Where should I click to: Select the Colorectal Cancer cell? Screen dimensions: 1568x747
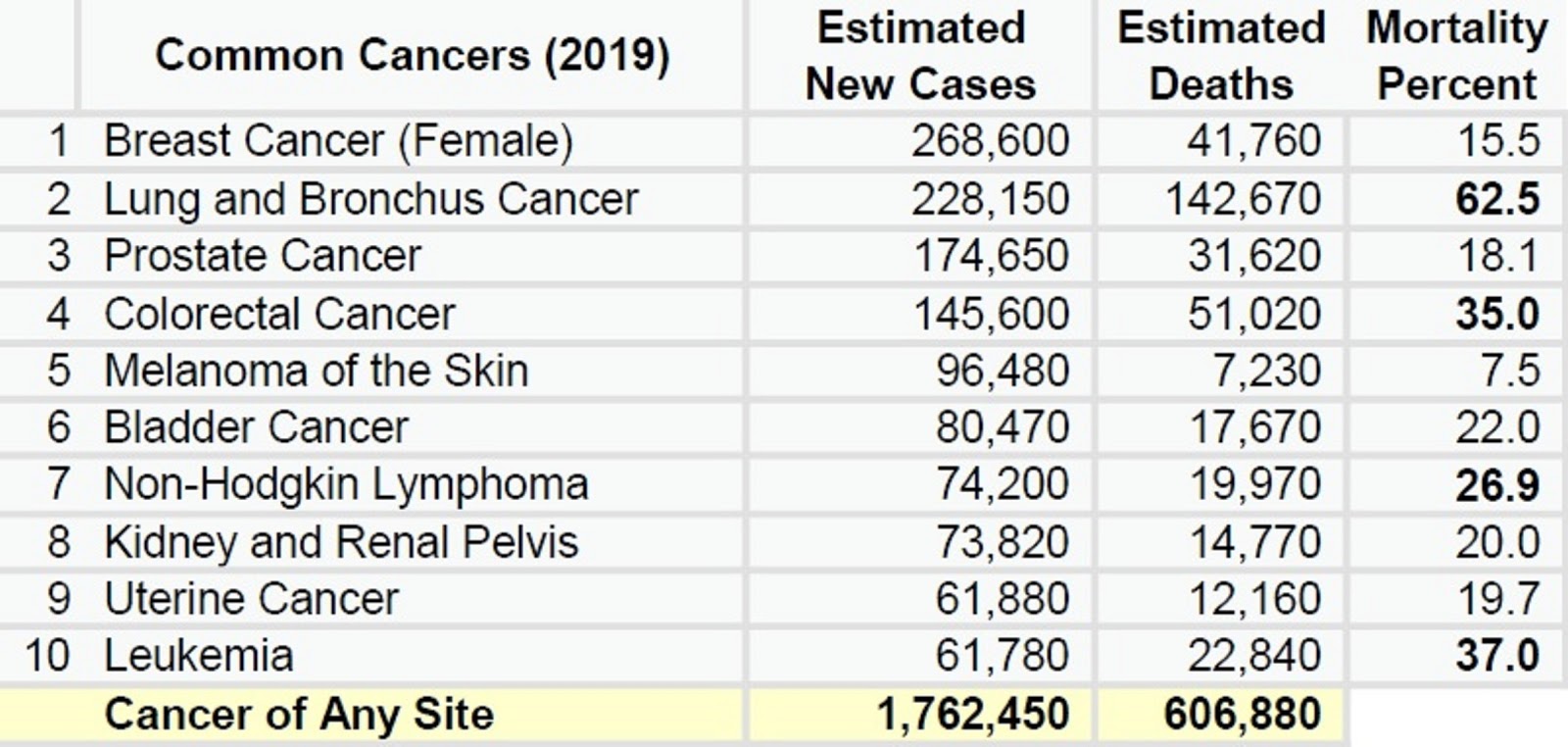coord(279,314)
